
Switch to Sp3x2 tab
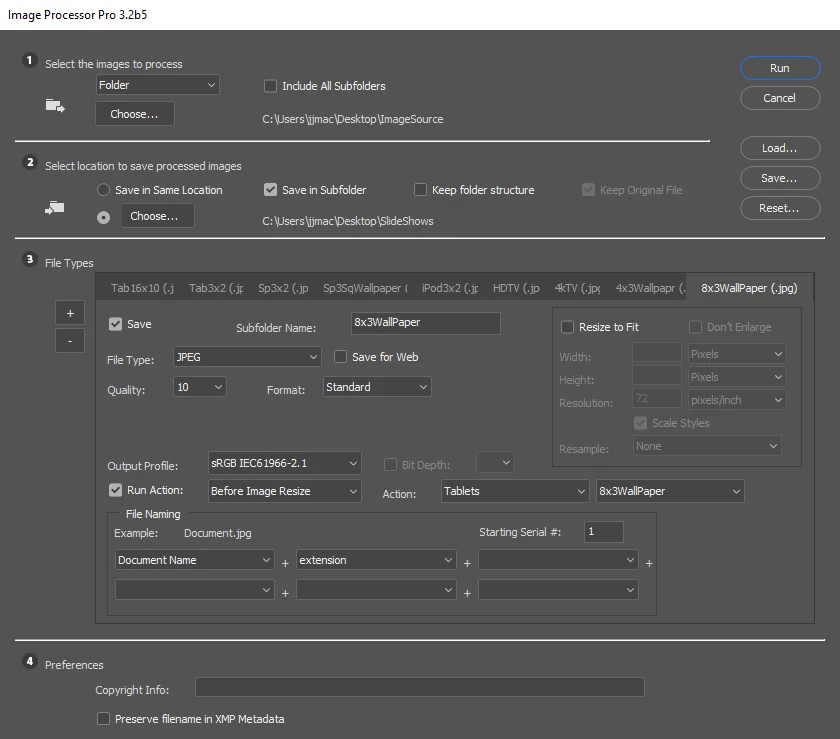coord(283,288)
